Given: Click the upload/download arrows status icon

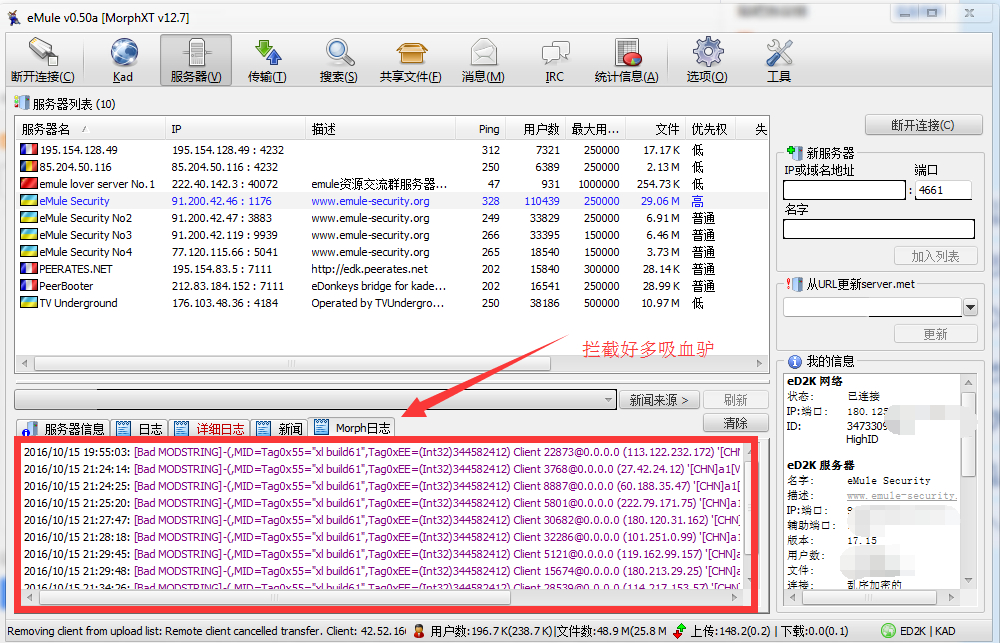Looking at the screenshot, I should tap(679, 631).
